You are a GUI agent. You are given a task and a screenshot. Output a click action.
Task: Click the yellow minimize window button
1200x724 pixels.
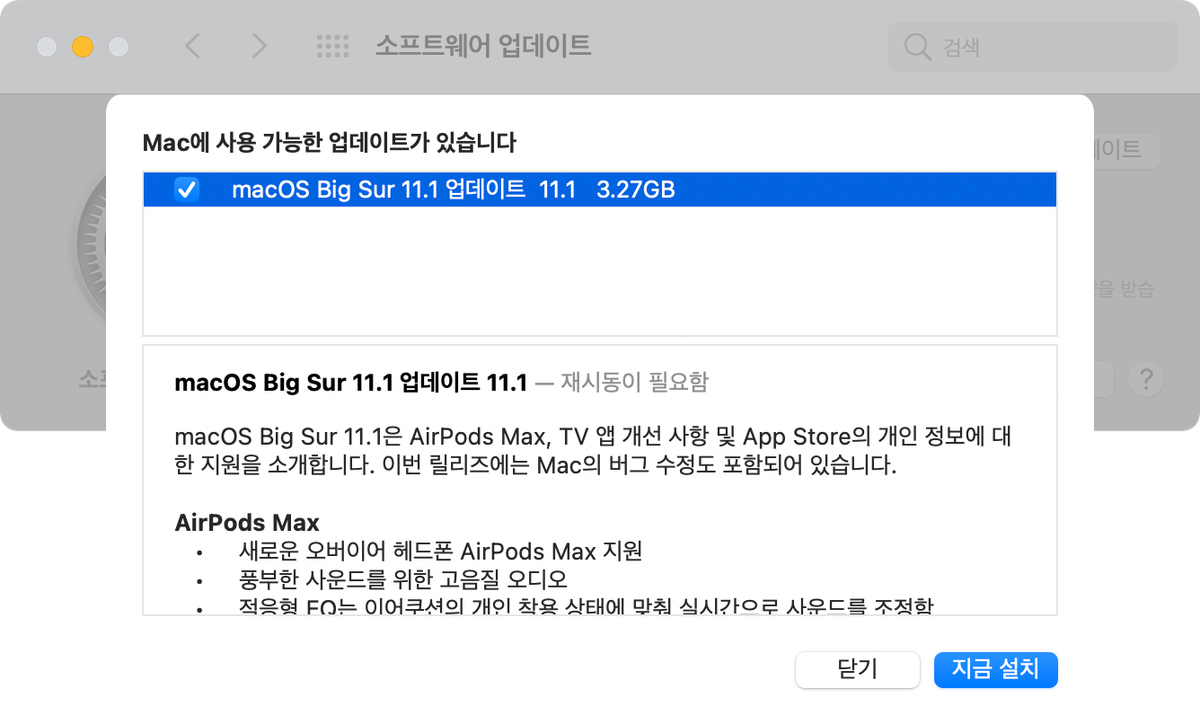pyautogui.click(x=83, y=47)
